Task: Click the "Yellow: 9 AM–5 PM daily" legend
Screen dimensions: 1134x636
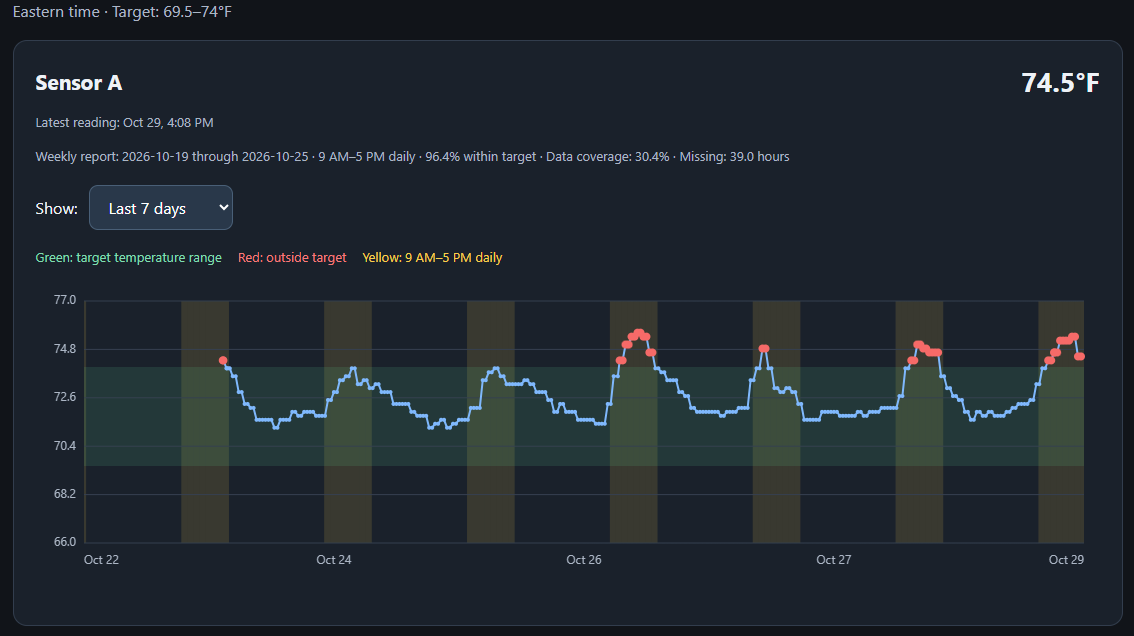Action: (x=432, y=258)
